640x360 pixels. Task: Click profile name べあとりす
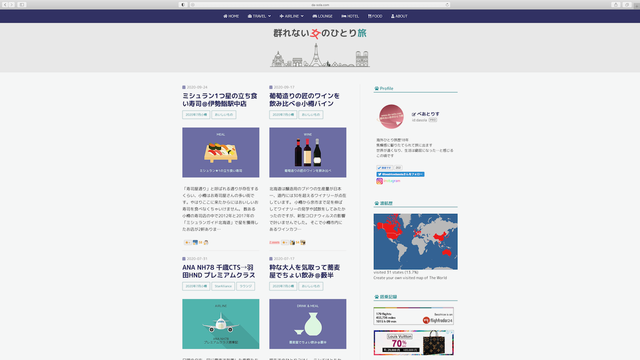pos(427,114)
